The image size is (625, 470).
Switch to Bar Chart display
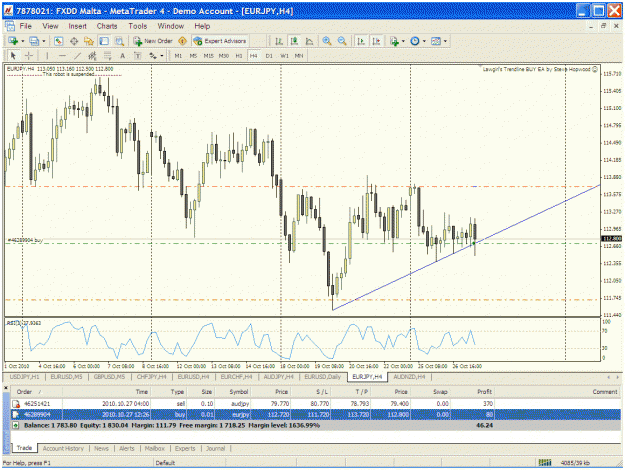279,41
